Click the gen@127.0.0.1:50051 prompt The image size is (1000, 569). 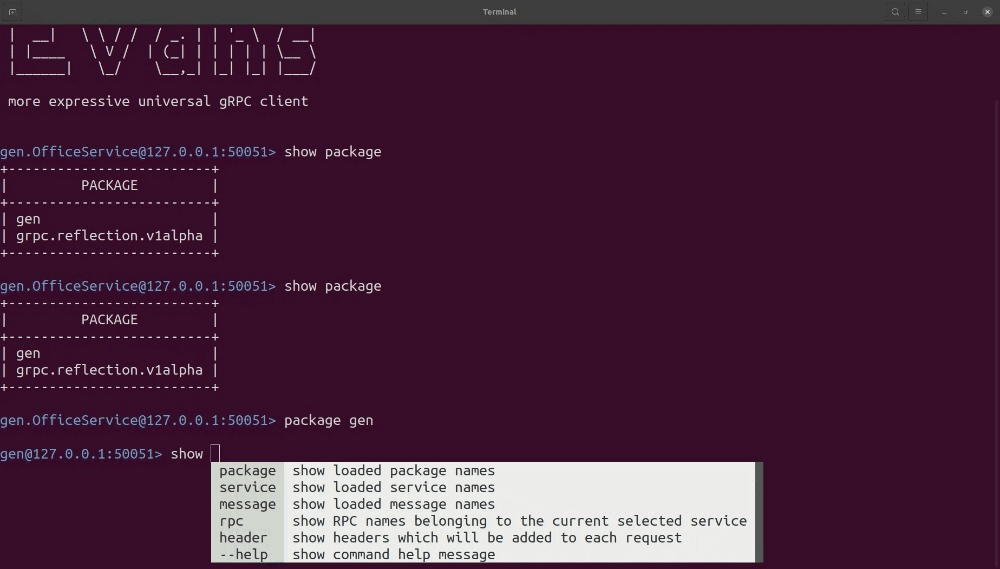coord(80,454)
